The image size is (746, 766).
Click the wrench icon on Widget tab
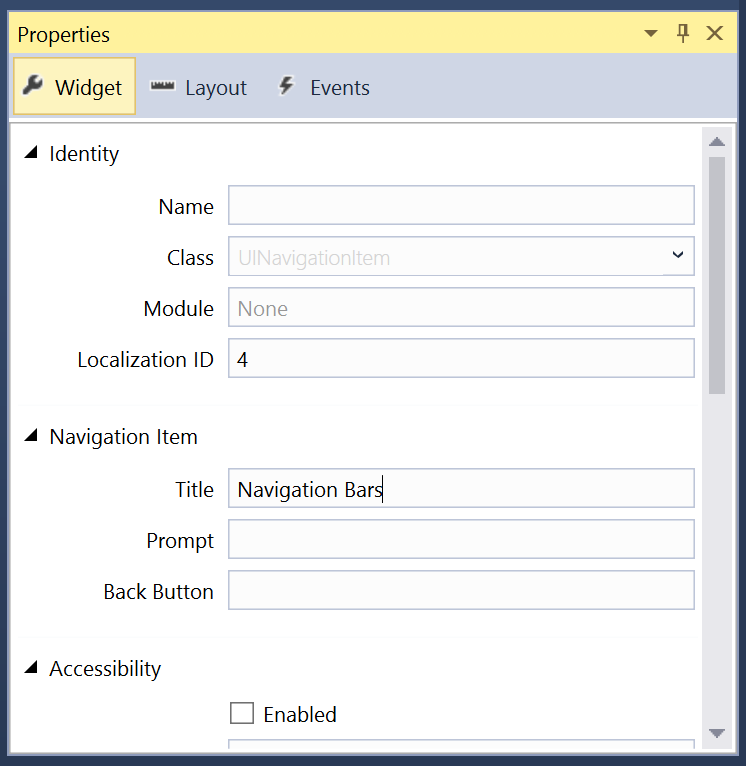[33, 86]
